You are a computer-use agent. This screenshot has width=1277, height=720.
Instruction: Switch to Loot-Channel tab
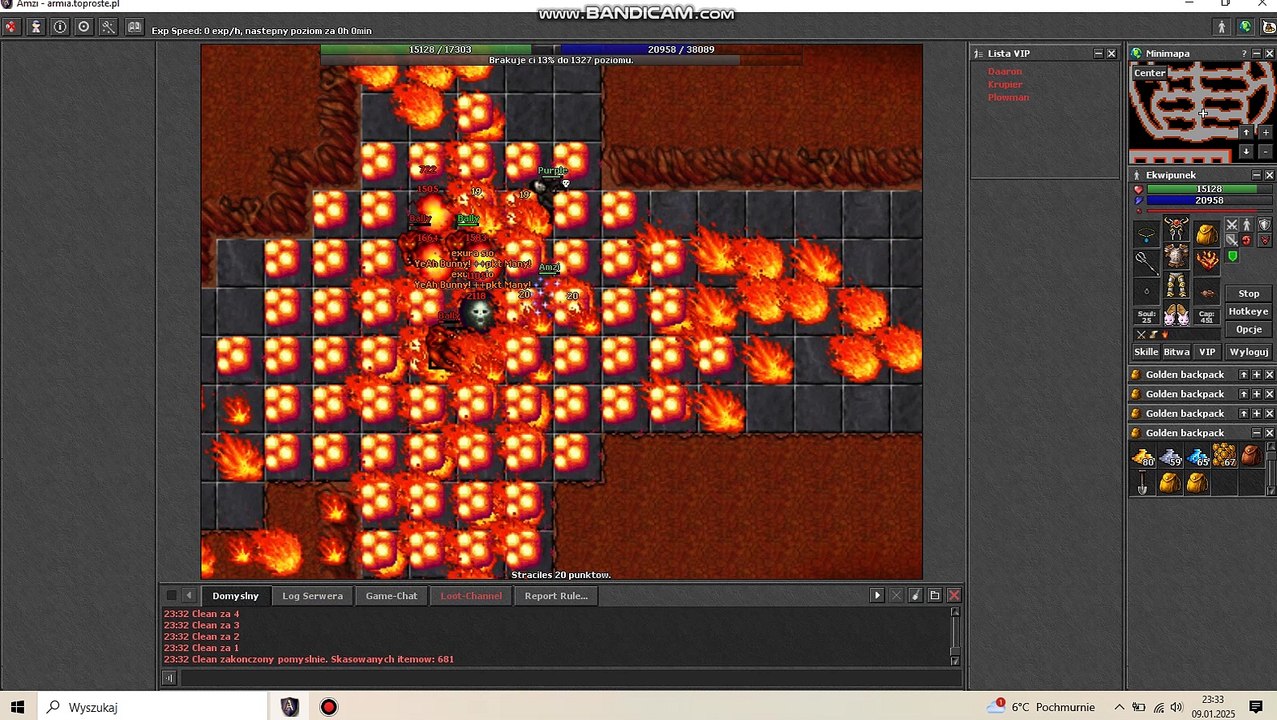(472, 595)
